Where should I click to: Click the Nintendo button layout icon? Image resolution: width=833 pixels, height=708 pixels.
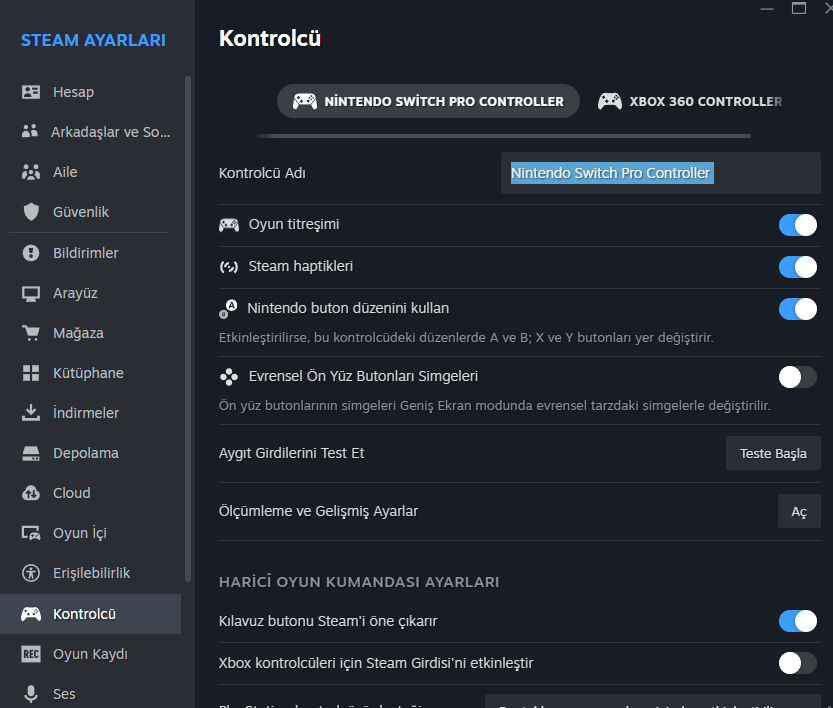(228, 309)
